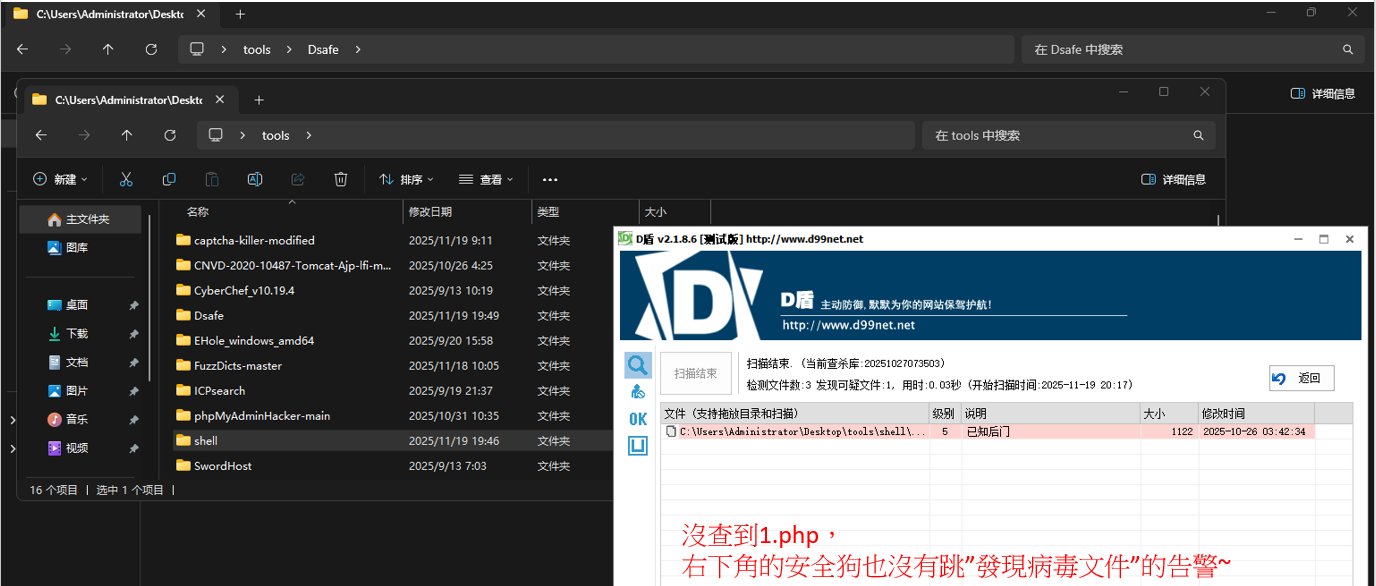Add a new tab in Dsafe window
This screenshot has height=586, width=1376.
(x=240, y=14)
